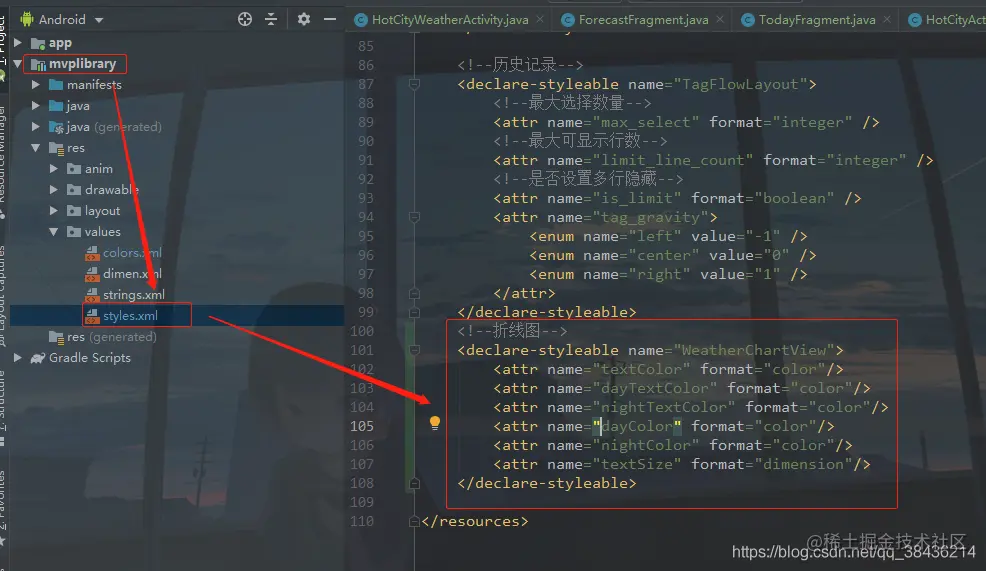Collapse the values folder
The image size is (986, 571).
coord(54,231)
